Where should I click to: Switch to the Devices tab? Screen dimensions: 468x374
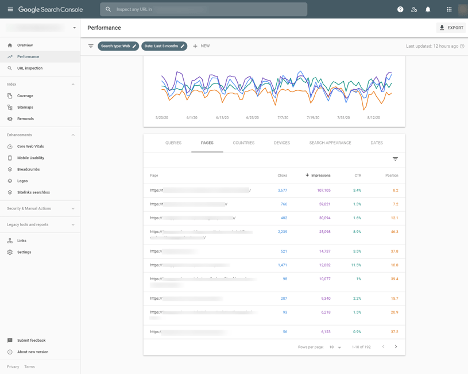[282, 143]
